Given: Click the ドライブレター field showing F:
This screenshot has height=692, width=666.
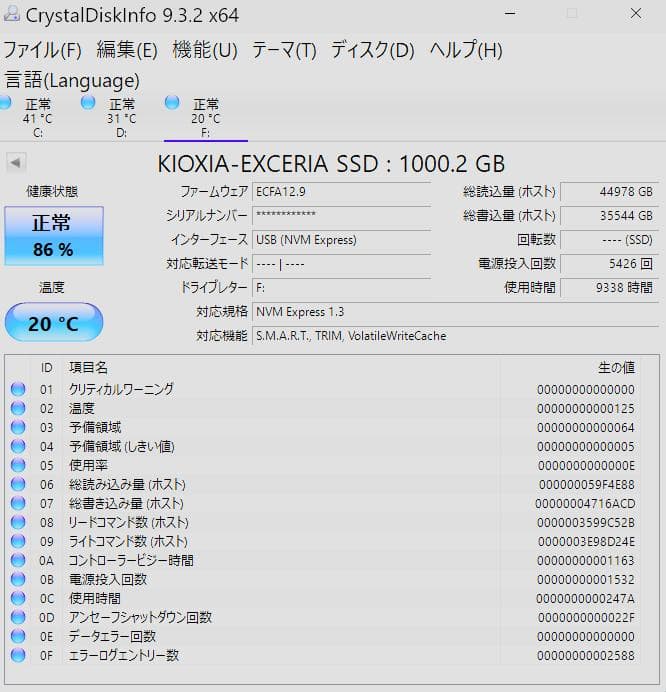Looking at the screenshot, I should click(342, 288).
